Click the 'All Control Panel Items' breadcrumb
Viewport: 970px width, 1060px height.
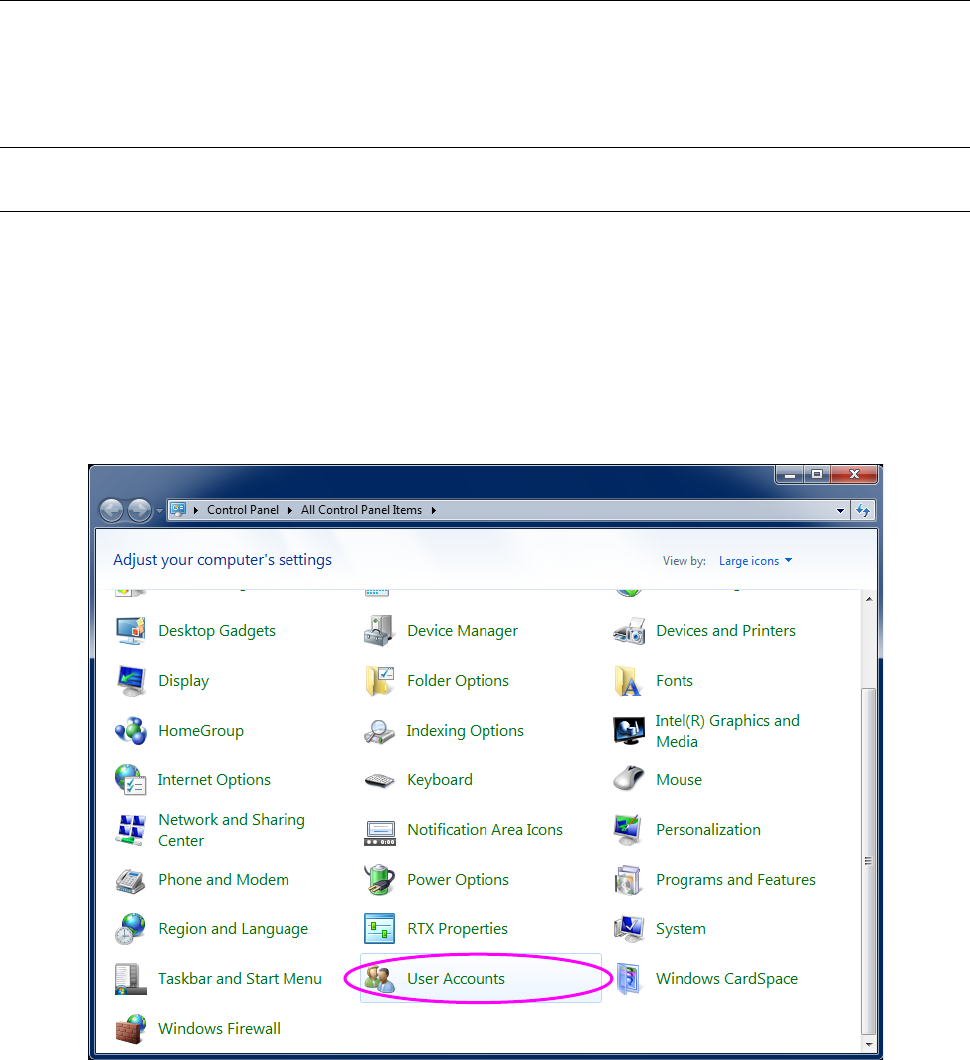tap(361, 510)
